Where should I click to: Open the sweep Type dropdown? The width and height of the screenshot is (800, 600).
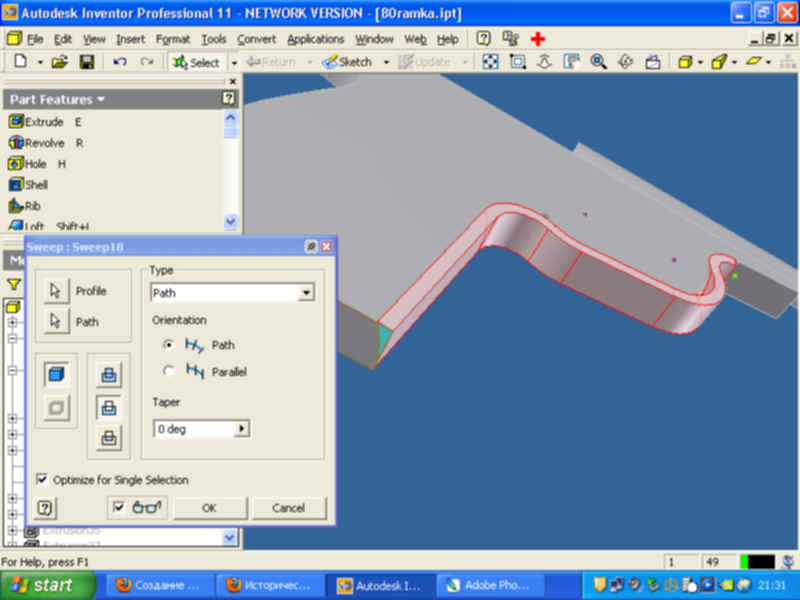(306, 293)
